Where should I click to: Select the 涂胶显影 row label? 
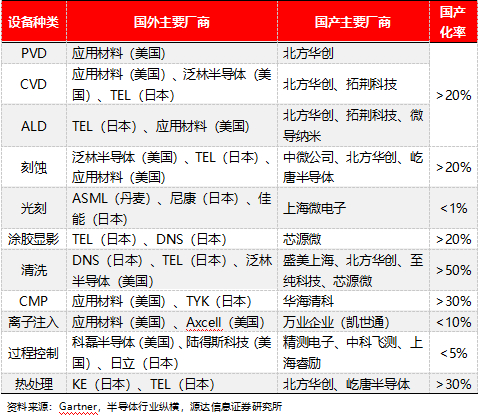click(x=34, y=239)
